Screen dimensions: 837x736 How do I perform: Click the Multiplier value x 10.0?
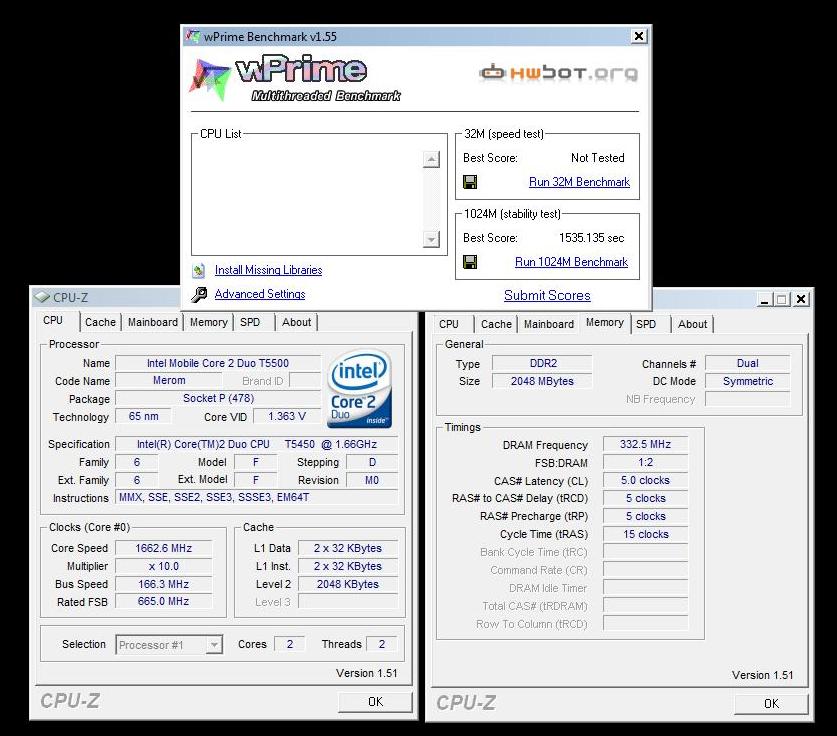tap(163, 566)
